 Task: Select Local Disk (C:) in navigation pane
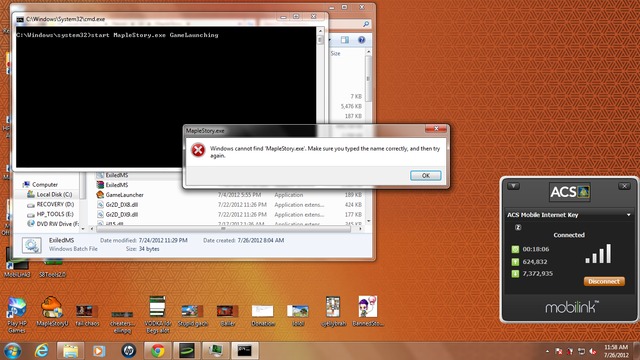point(49,194)
